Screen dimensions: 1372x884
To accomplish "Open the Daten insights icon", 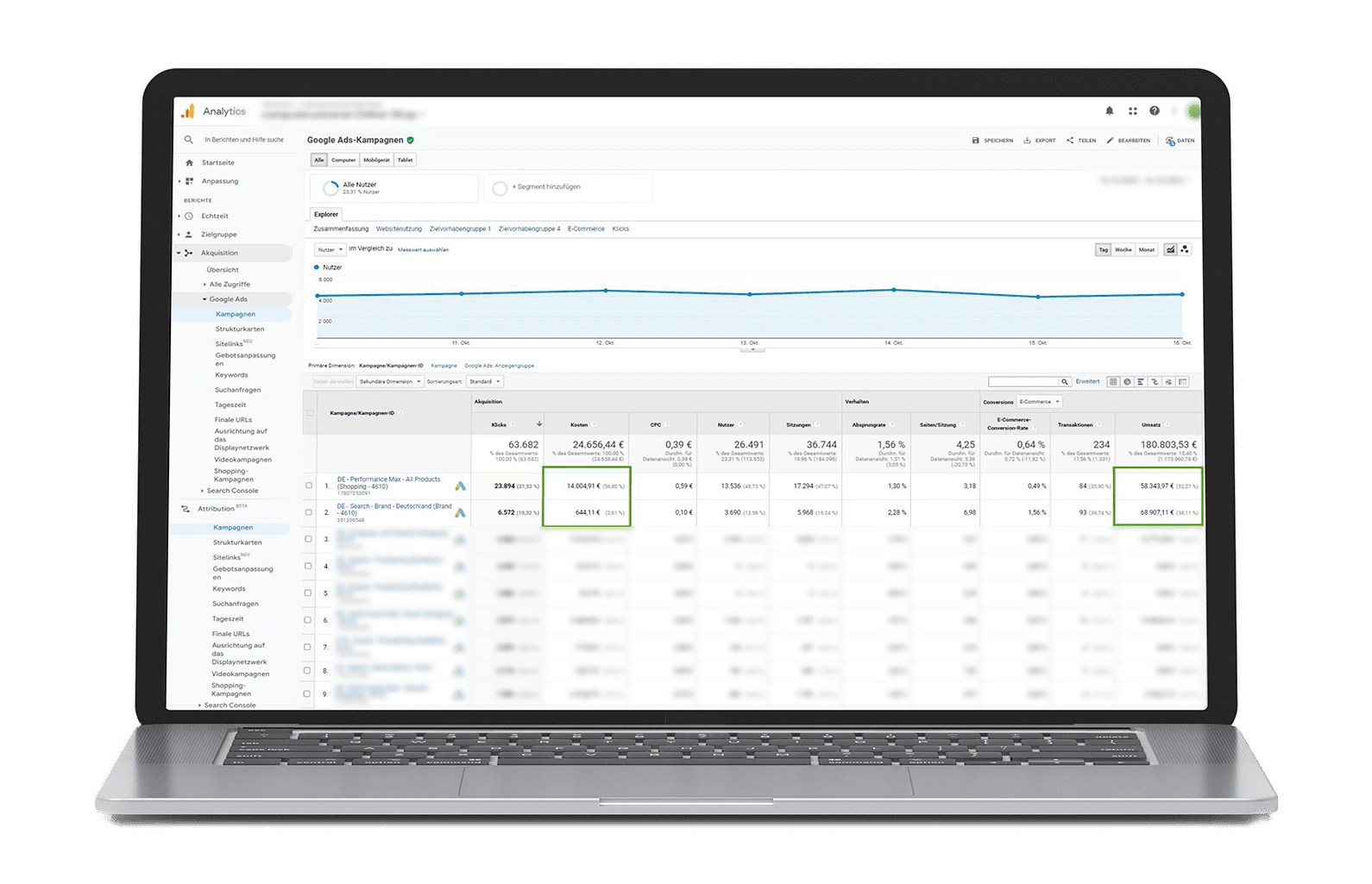I will click(1170, 141).
